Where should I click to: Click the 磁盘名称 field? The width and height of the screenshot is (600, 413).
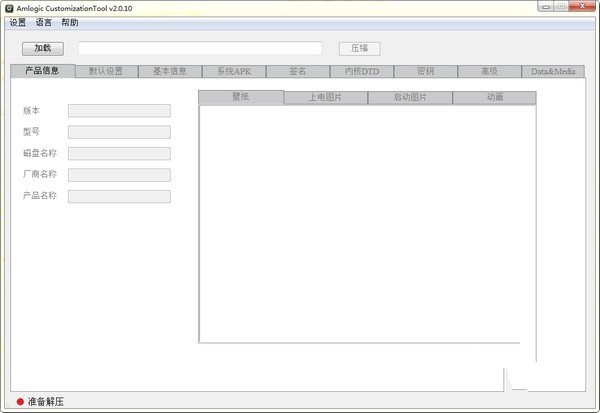[x=119, y=153]
